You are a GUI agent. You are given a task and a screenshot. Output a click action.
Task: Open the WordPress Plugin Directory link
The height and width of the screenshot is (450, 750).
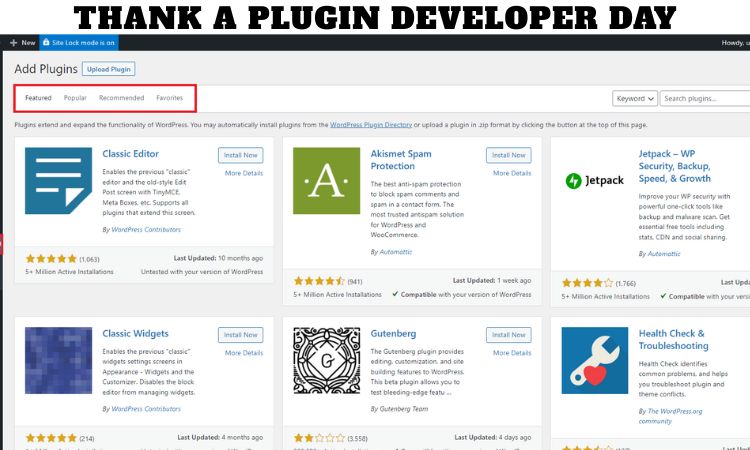click(371, 125)
